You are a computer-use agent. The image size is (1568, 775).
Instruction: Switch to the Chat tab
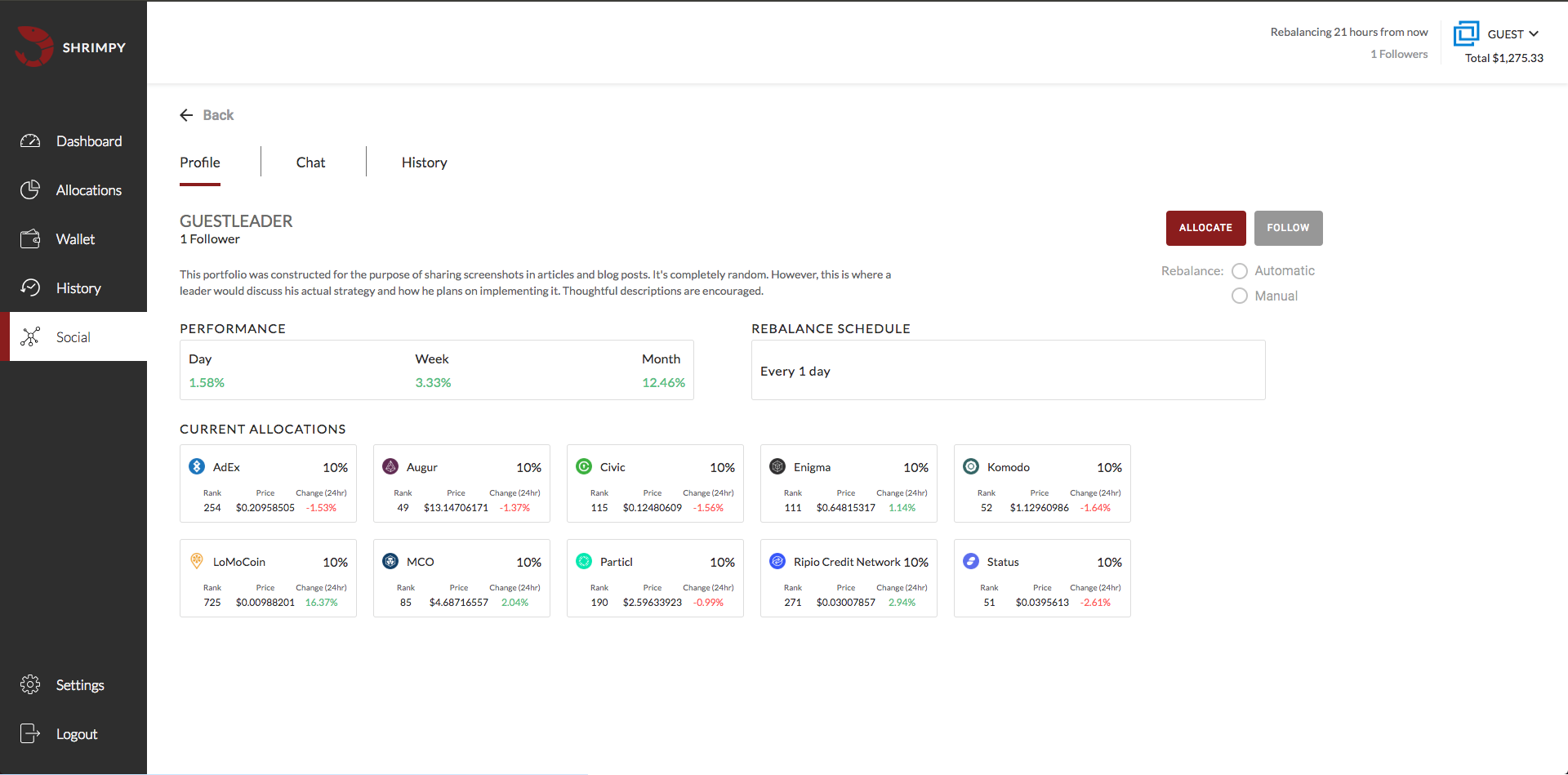click(310, 162)
